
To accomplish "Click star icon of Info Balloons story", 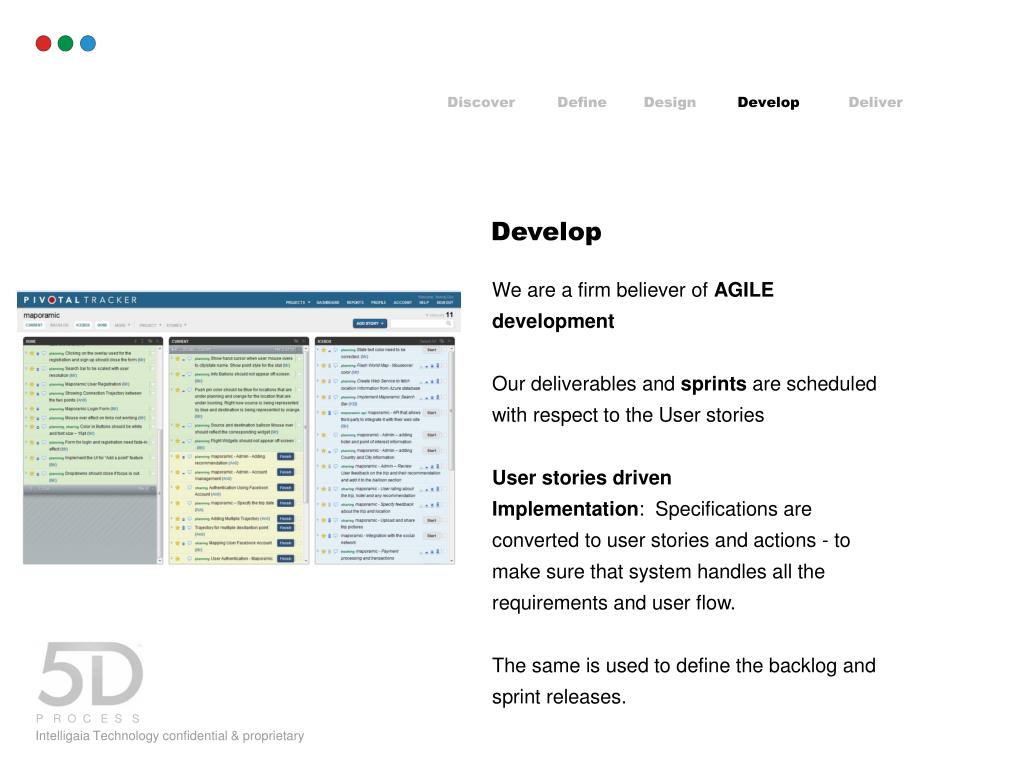I will click(177, 374).
